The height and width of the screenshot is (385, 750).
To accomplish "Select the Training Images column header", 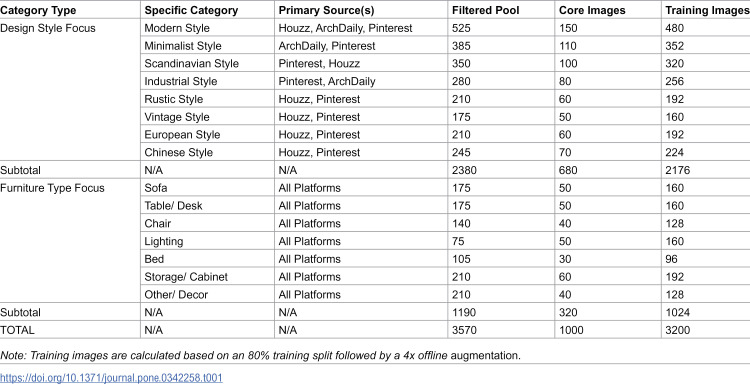I will point(707,11).
